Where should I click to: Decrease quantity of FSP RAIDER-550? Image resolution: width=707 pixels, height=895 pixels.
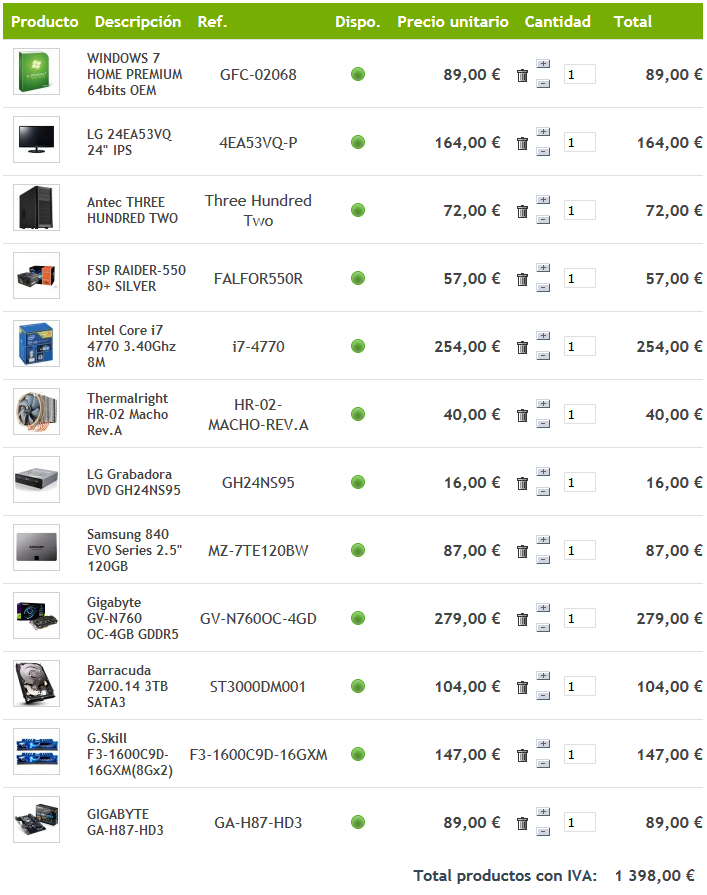coord(543,288)
